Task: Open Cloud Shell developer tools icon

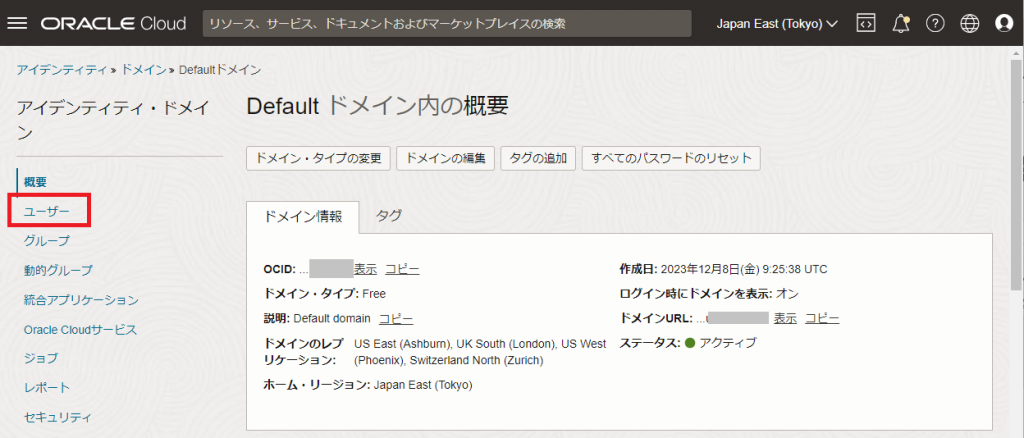Action: point(865,23)
